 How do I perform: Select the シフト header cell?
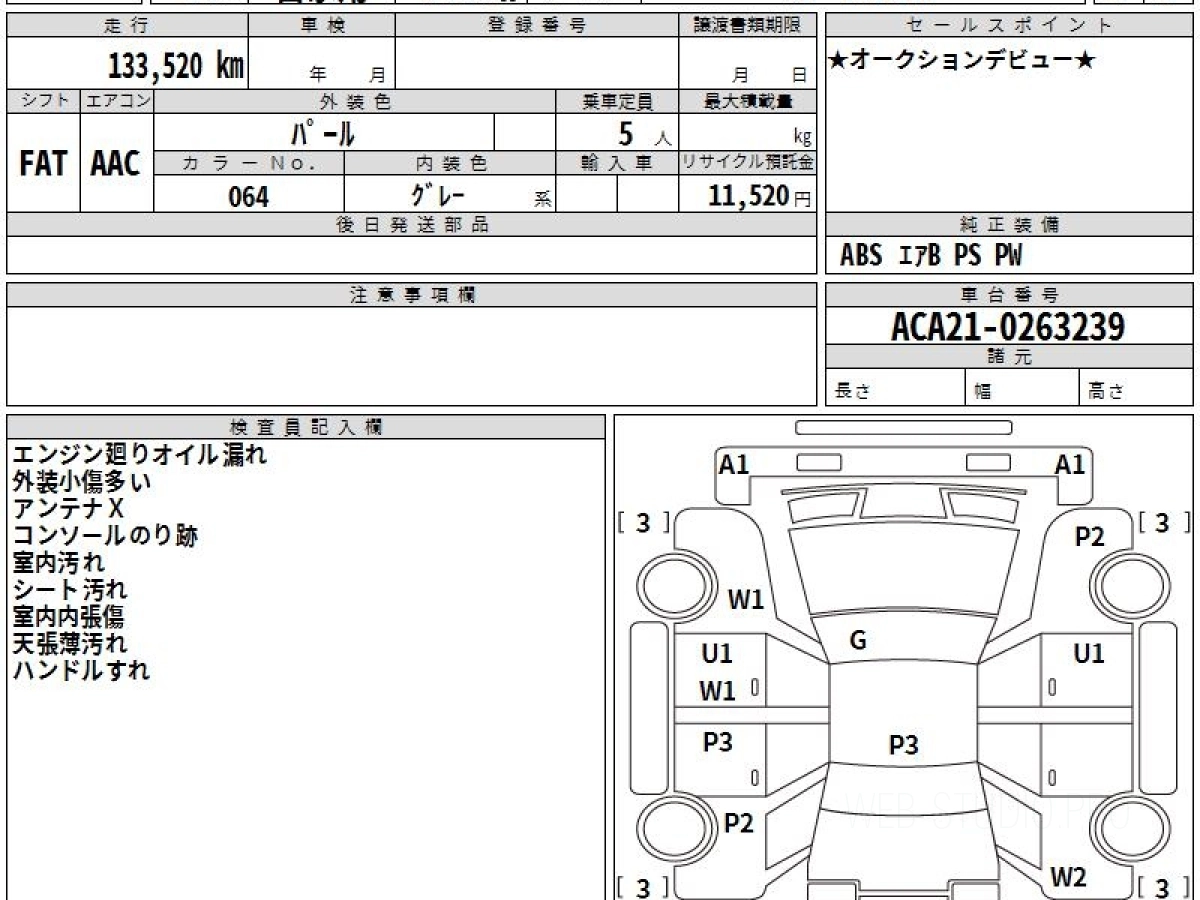[43, 101]
